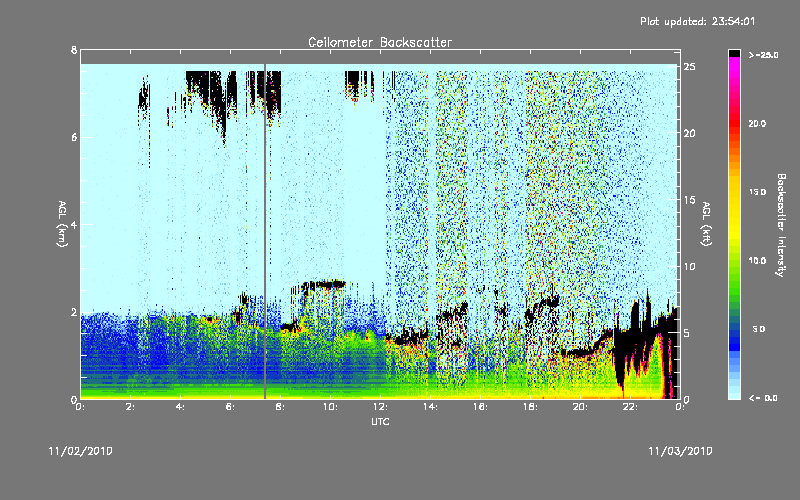The width and height of the screenshot is (800, 500).
Task: Click the 'AGL (km)' left axis label
Action: [62, 224]
